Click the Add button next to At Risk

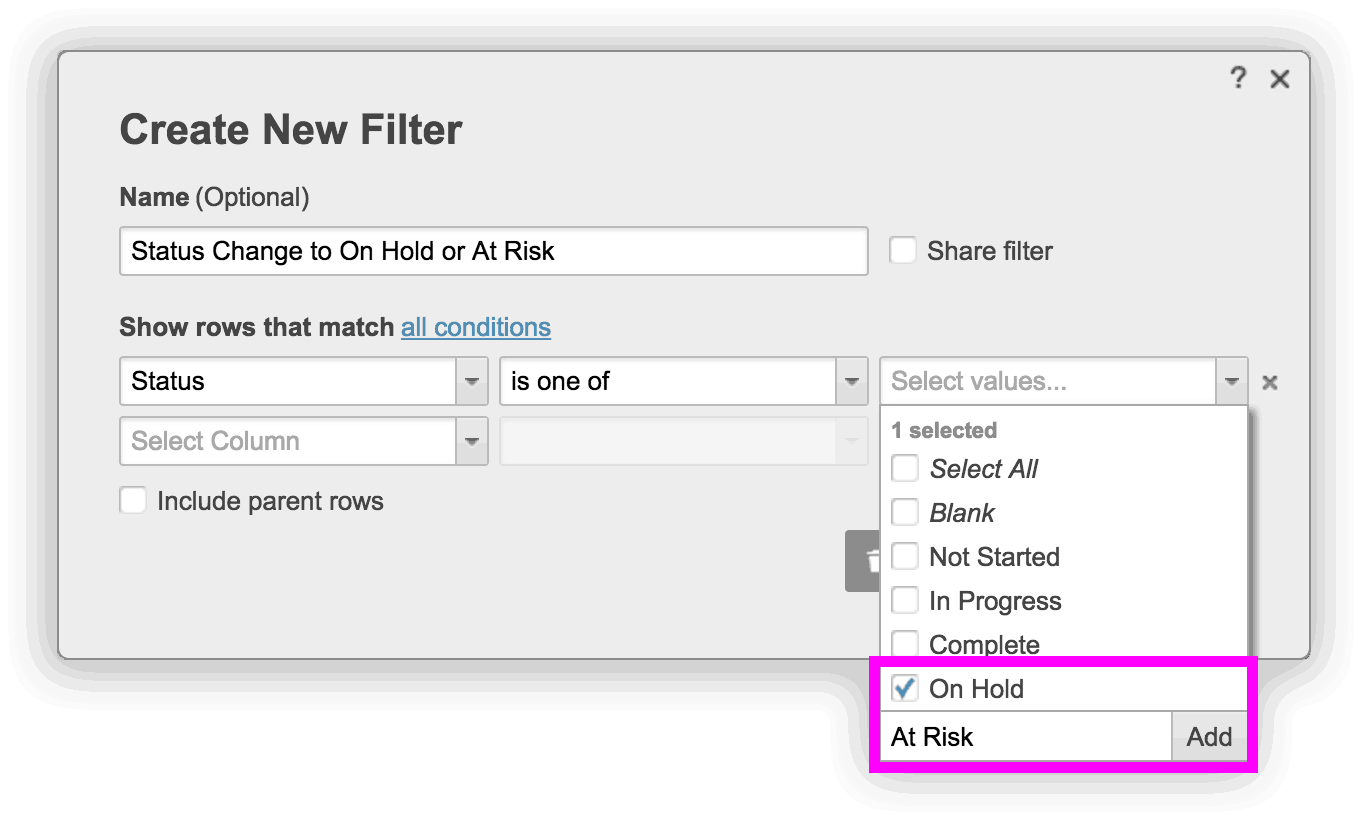[x=1209, y=737]
